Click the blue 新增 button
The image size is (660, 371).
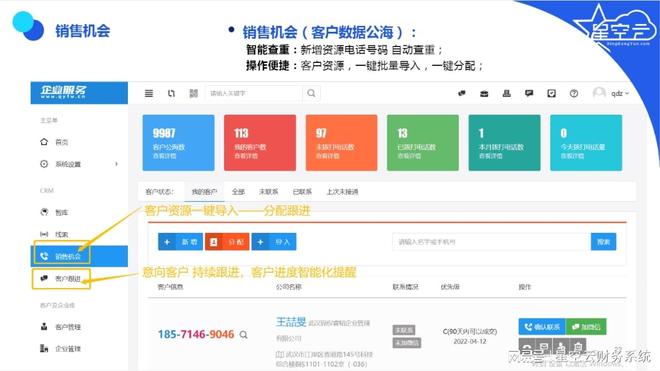[x=181, y=242]
